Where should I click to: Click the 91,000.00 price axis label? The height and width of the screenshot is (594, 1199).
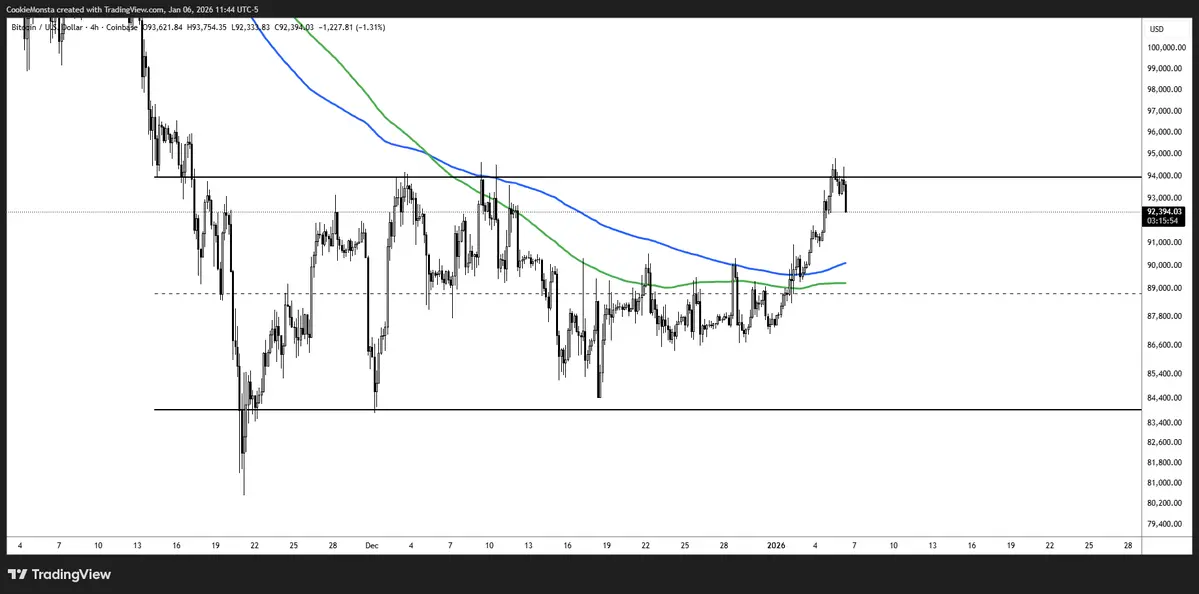pyautogui.click(x=1166, y=243)
